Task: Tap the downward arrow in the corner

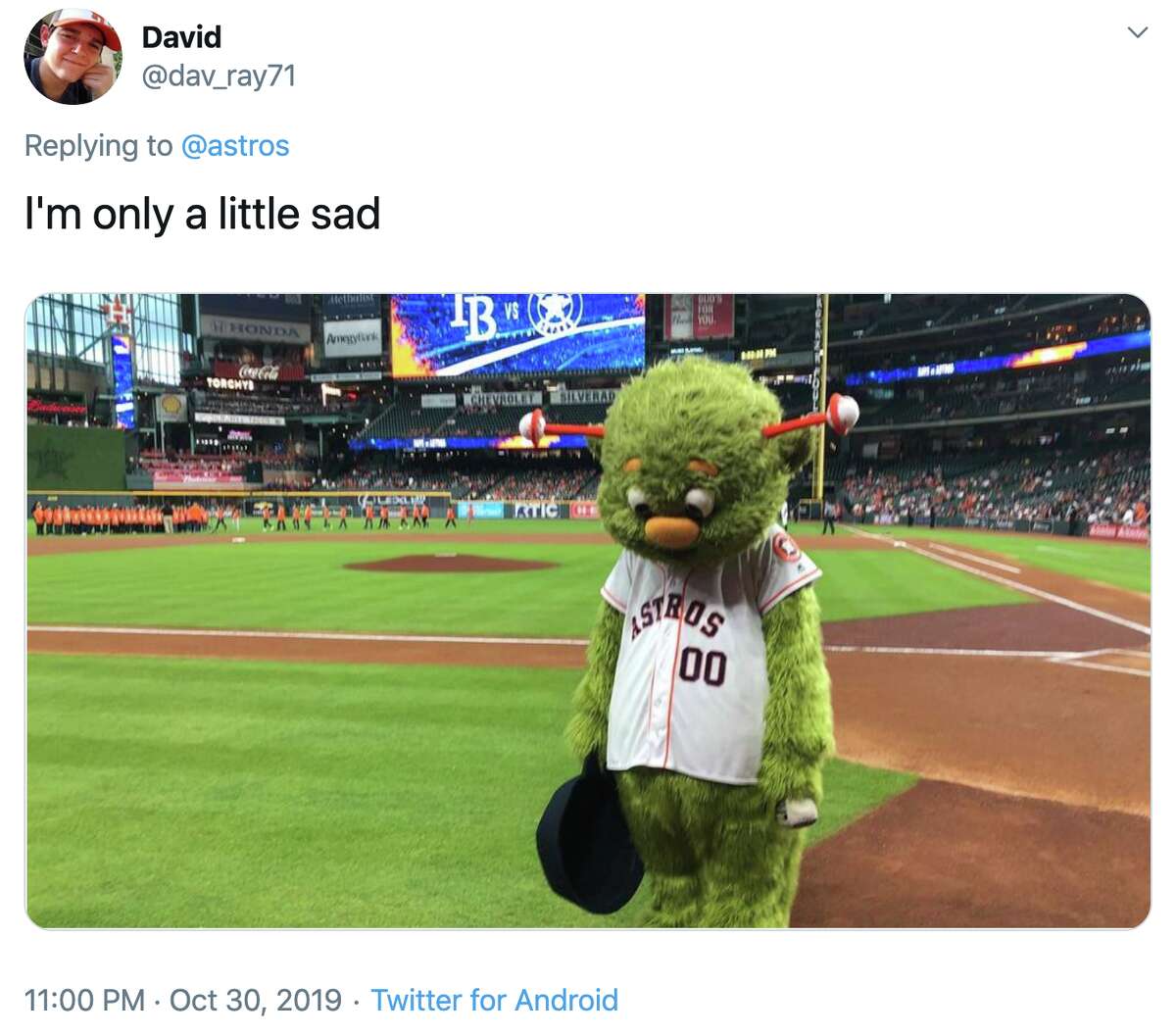Action: [x=1137, y=31]
